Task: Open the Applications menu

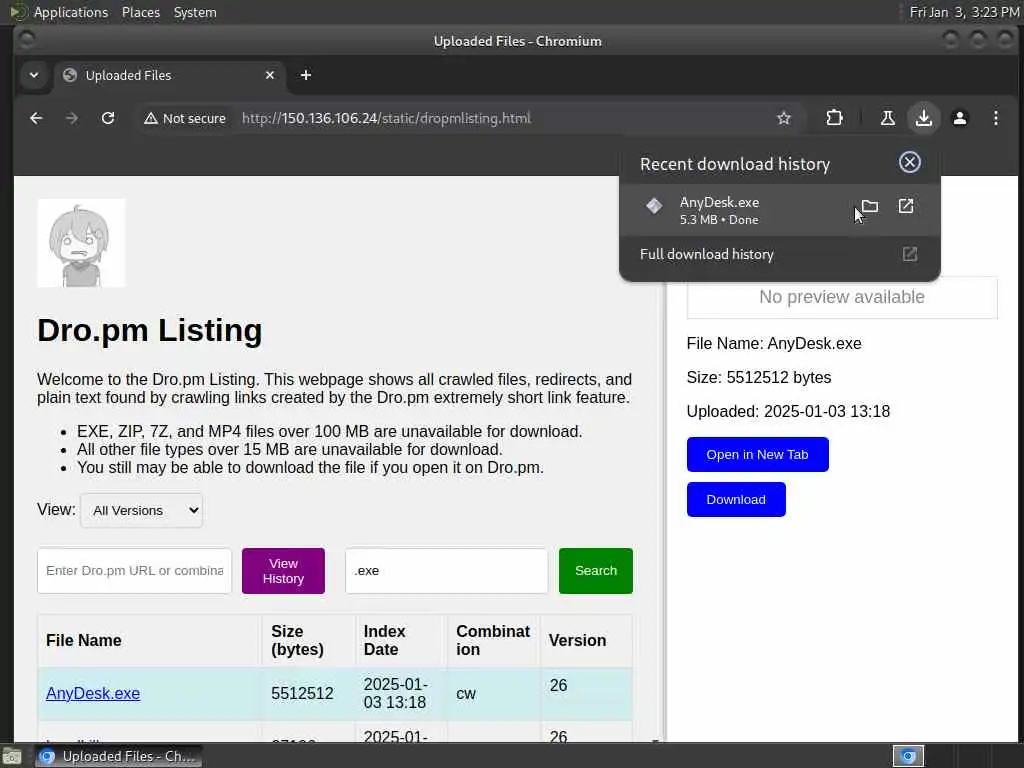Action: [x=71, y=12]
